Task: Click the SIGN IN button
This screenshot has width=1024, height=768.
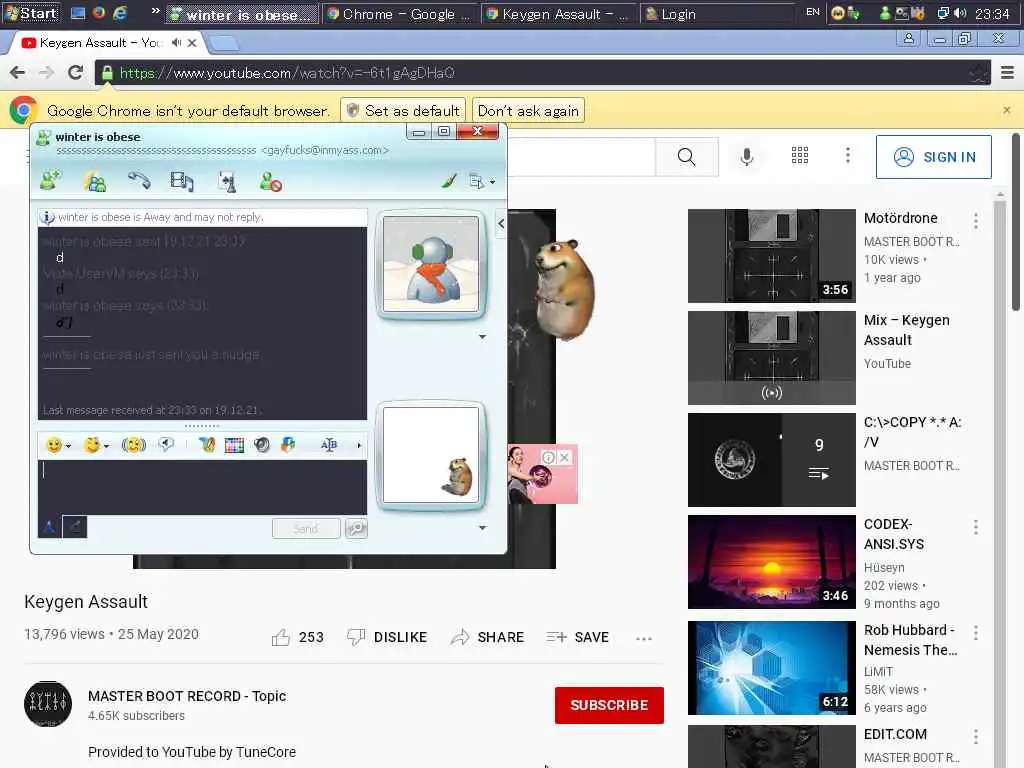Action: pyautogui.click(x=934, y=157)
